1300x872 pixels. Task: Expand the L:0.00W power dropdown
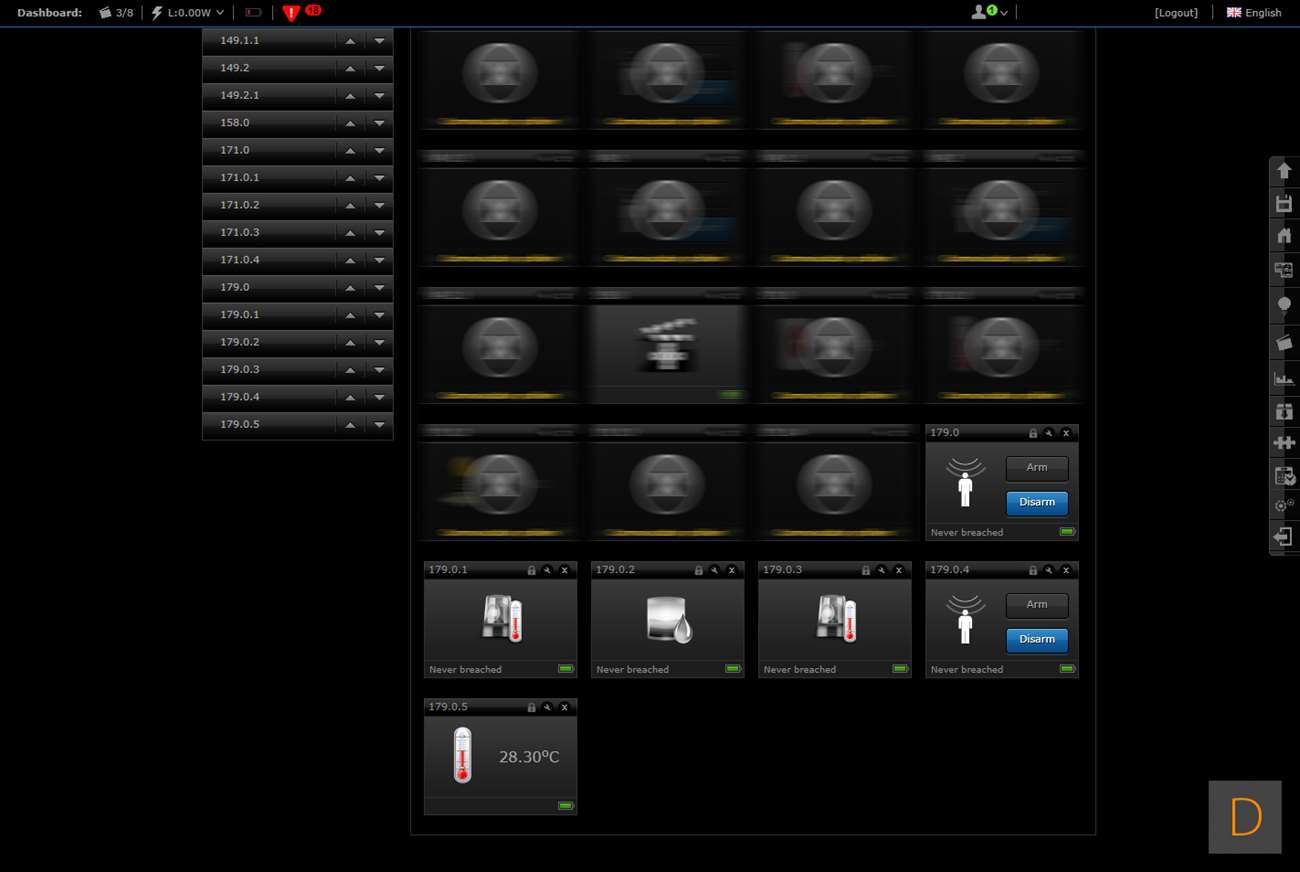pos(188,13)
